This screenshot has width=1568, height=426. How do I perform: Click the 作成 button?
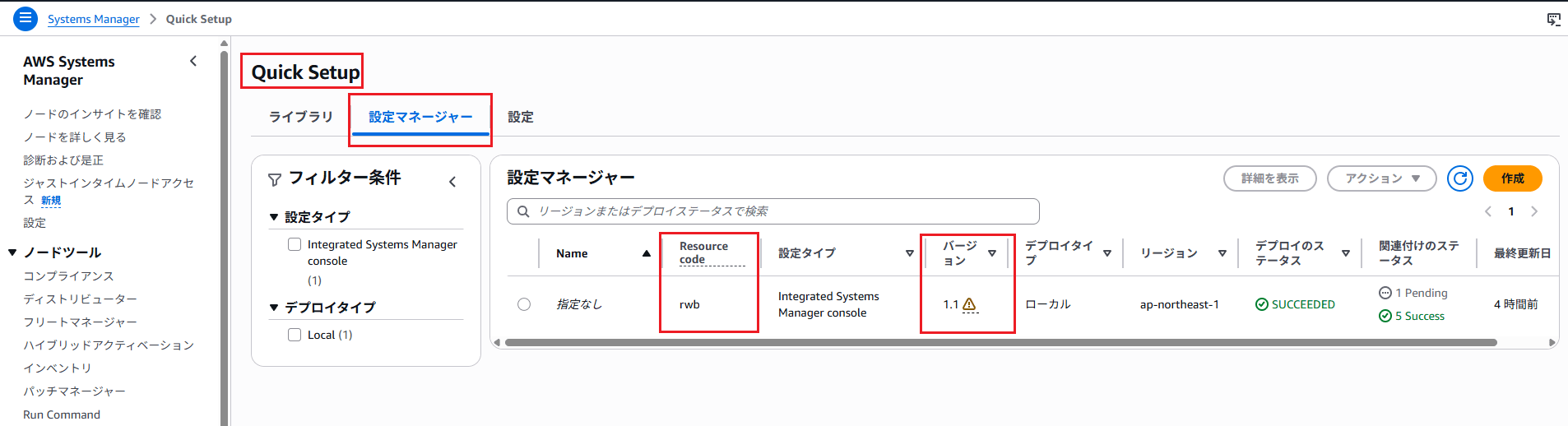(x=1512, y=178)
